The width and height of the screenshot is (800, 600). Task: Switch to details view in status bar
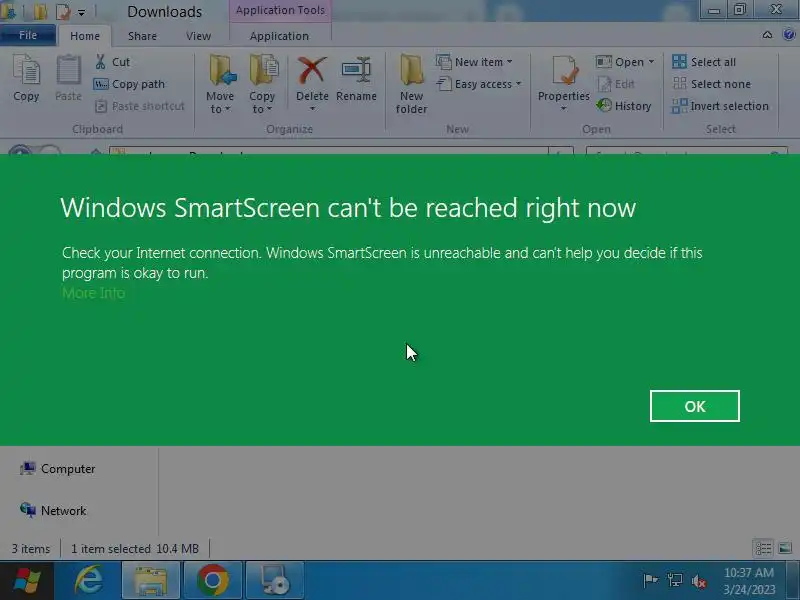pyautogui.click(x=763, y=548)
